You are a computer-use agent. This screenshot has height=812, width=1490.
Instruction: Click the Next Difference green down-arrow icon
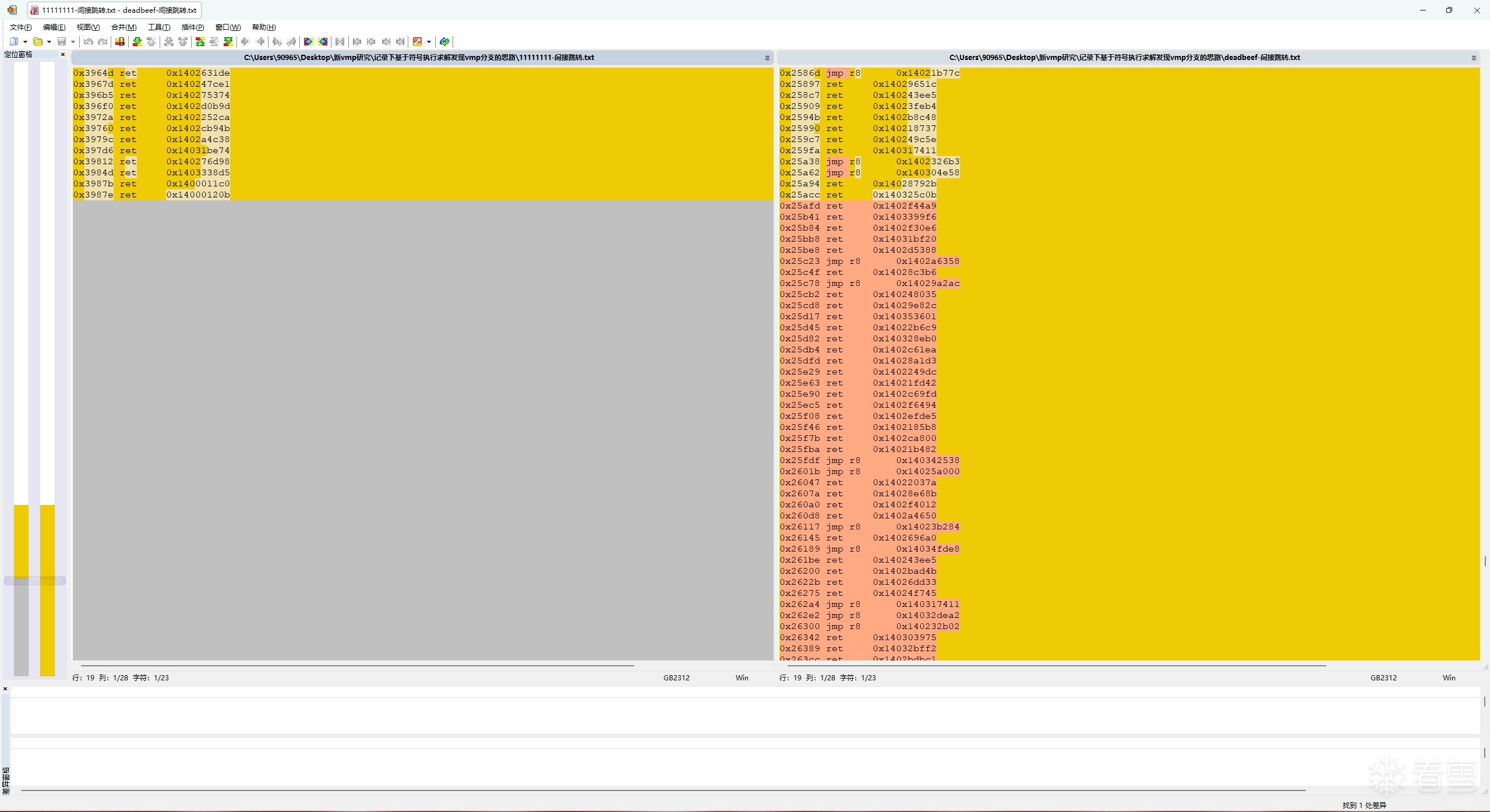click(137, 41)
